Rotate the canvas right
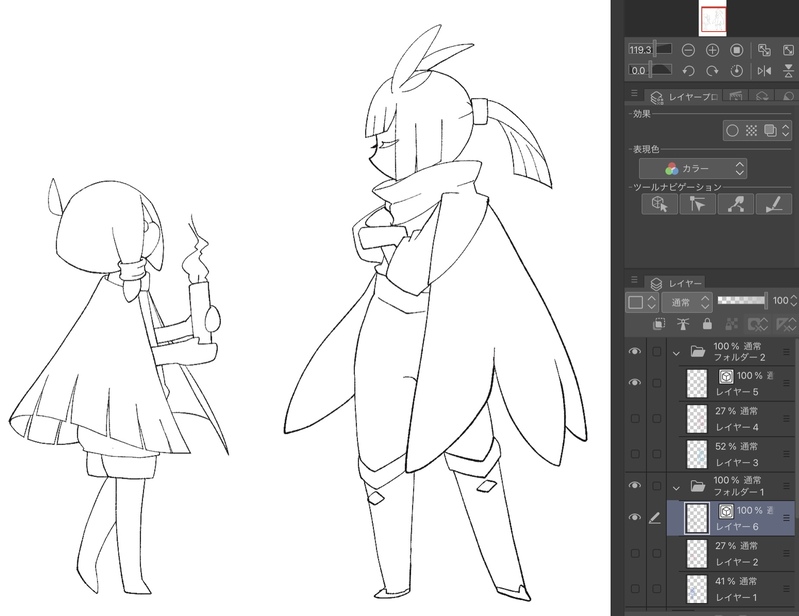799x616 pixels. (x=712, y=71)
